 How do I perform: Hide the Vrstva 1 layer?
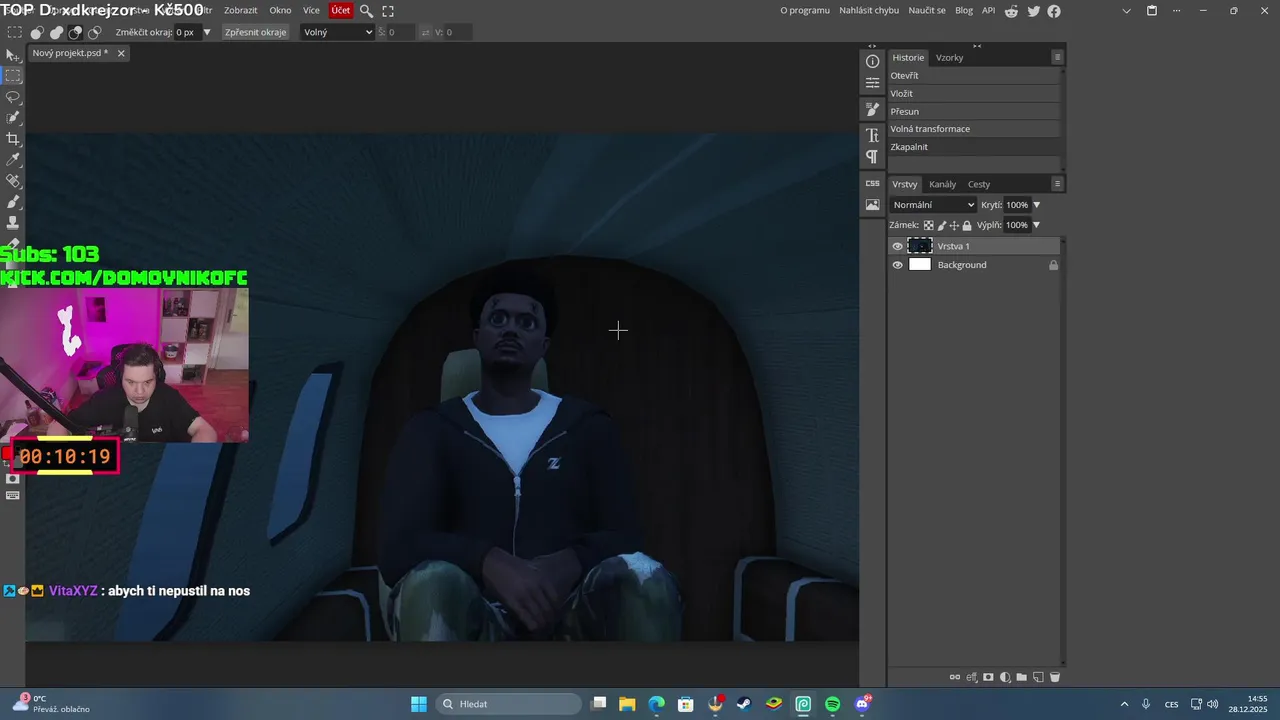coord(897,246)
